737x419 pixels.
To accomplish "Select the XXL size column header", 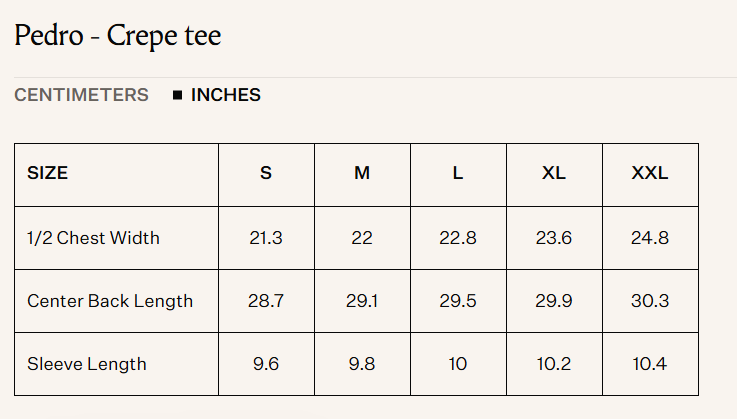I will tap(650, 173).
